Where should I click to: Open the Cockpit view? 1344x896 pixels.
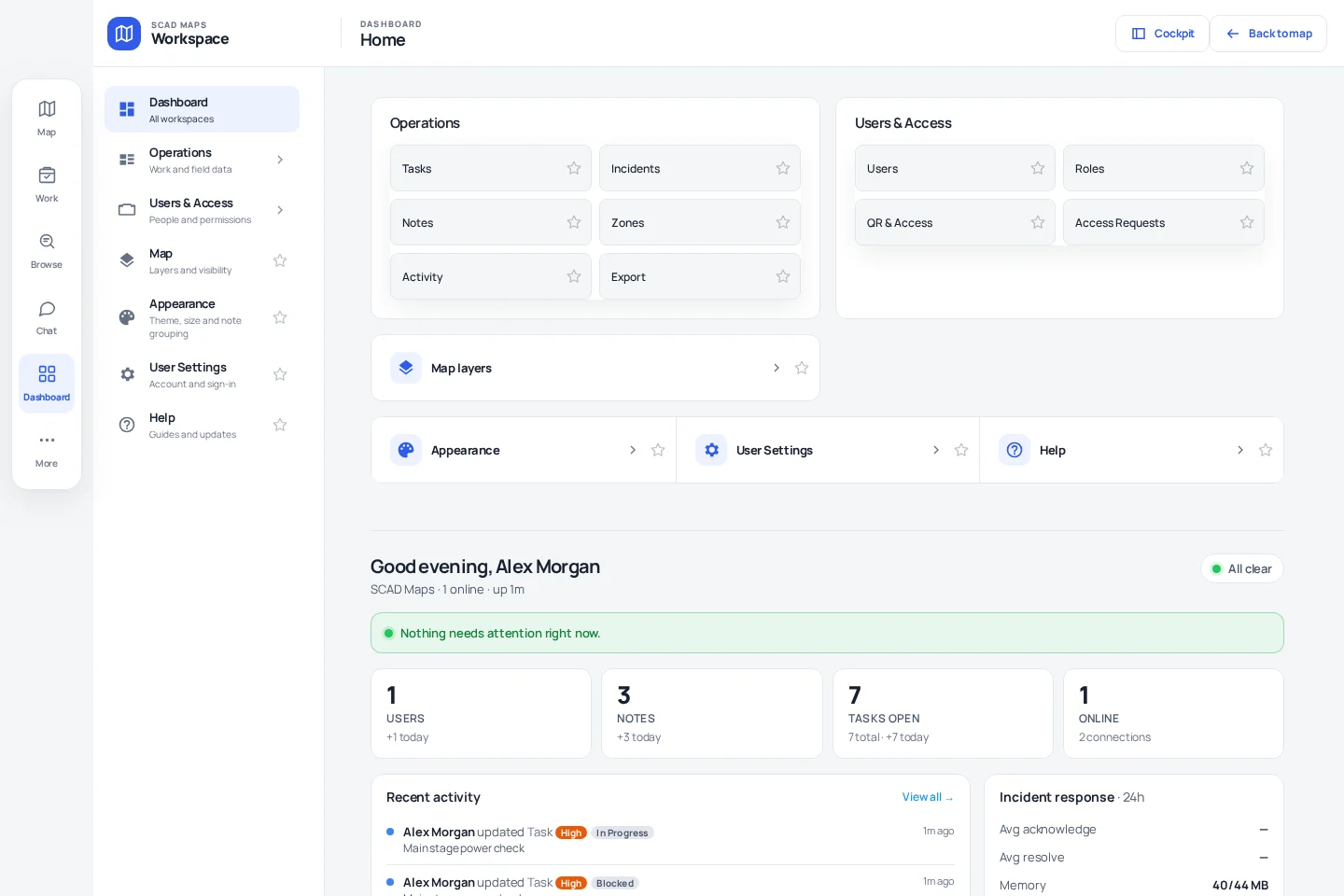(x=1162, y=34)
